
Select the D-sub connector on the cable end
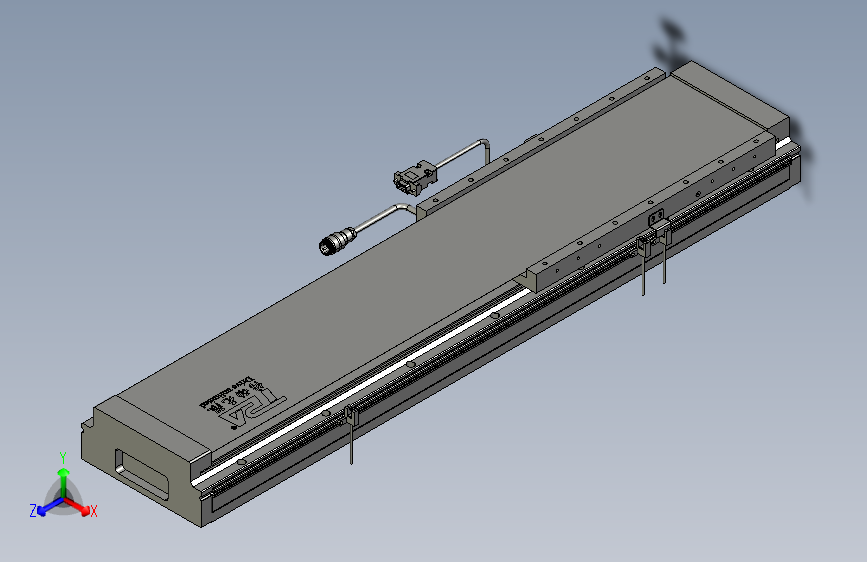coord(415,178)
